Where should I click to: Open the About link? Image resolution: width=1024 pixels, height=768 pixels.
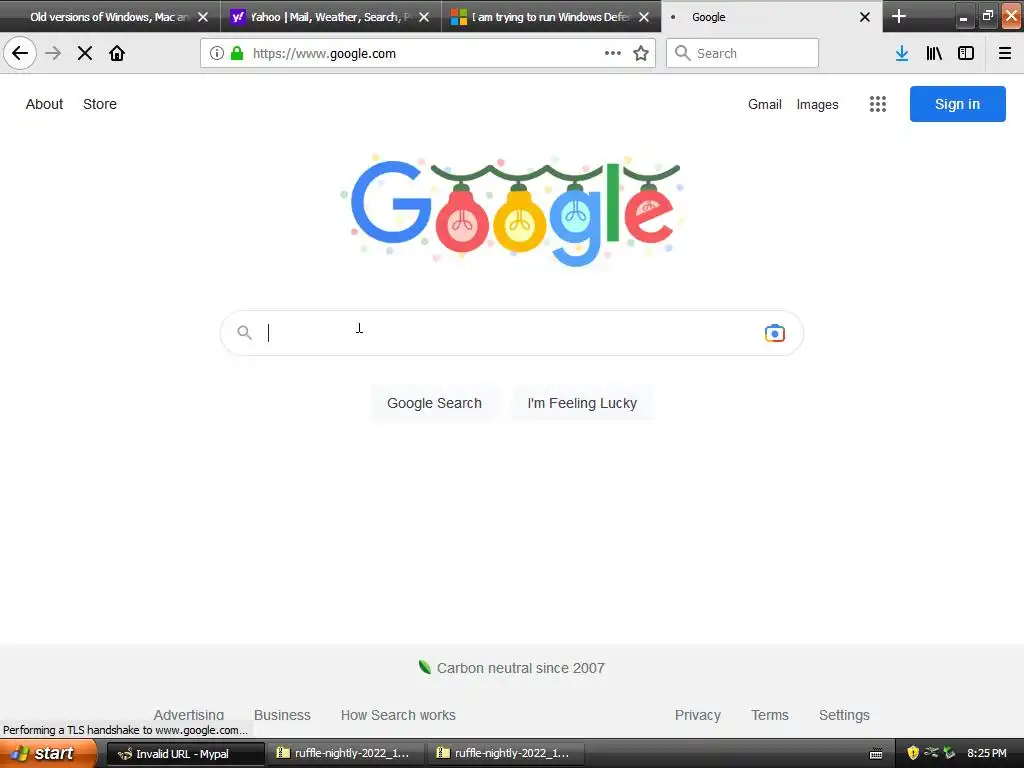[44, 104]
